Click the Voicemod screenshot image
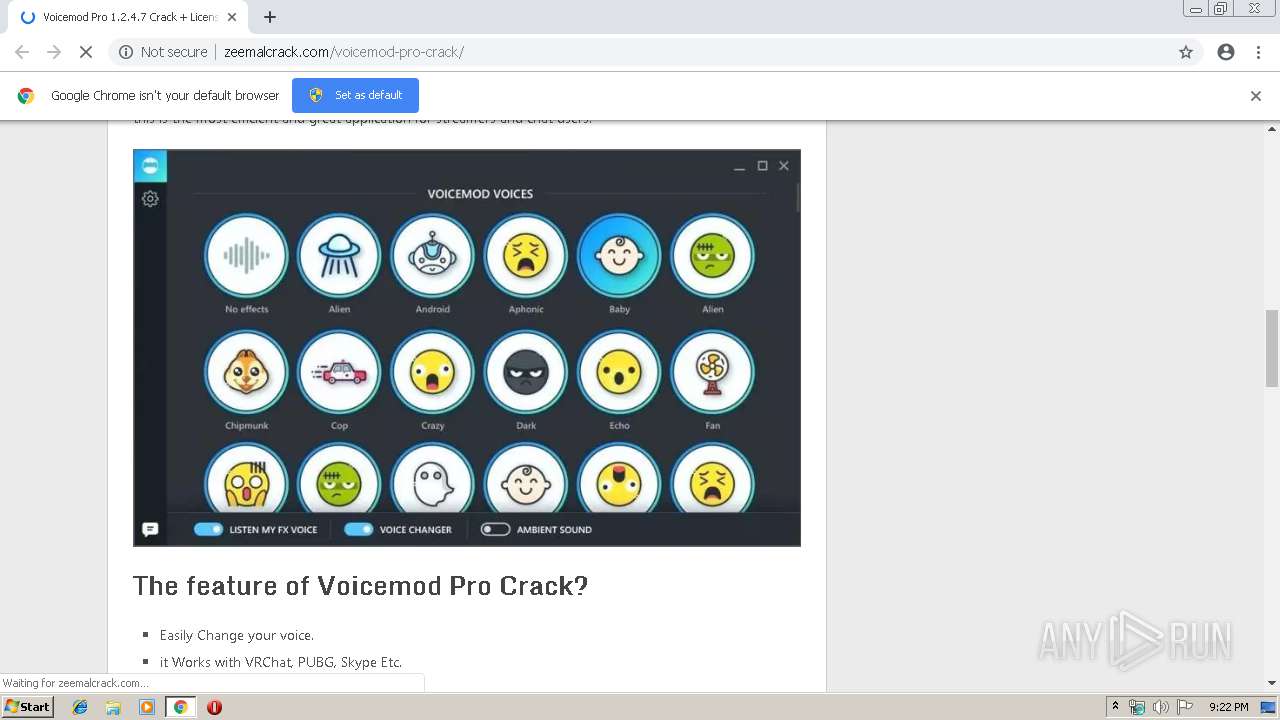1280x720 pixels. (x=467, y=348)
